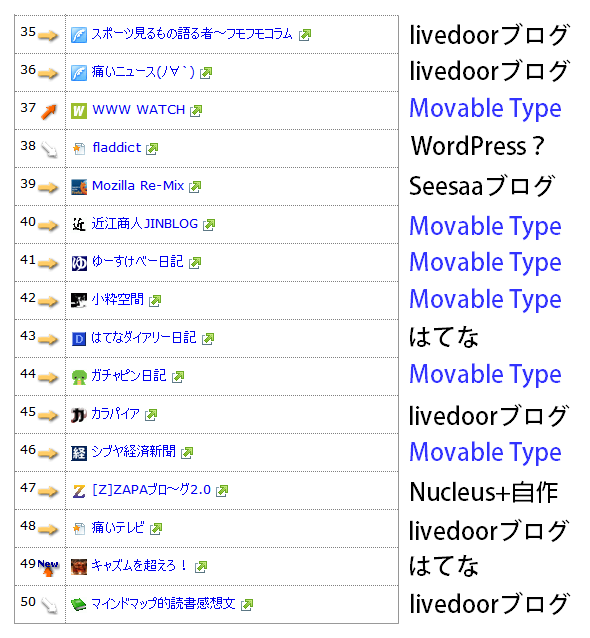This screenshot has width=590, height=638.
Task: Click the カ favicon of カラパイア
Action: pyautogui.click(x=79, y=415)
